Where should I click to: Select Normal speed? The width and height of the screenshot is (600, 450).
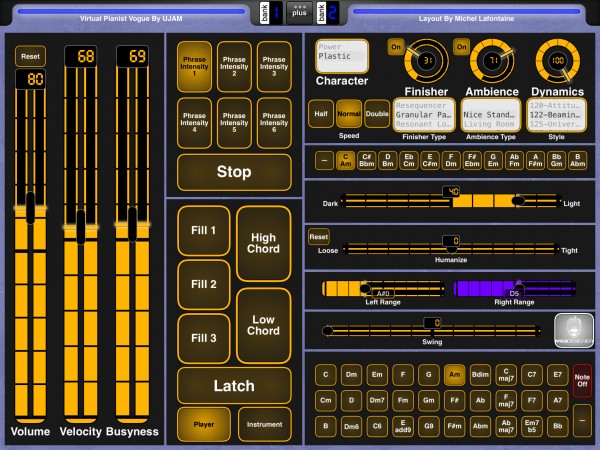coord(349,114)
